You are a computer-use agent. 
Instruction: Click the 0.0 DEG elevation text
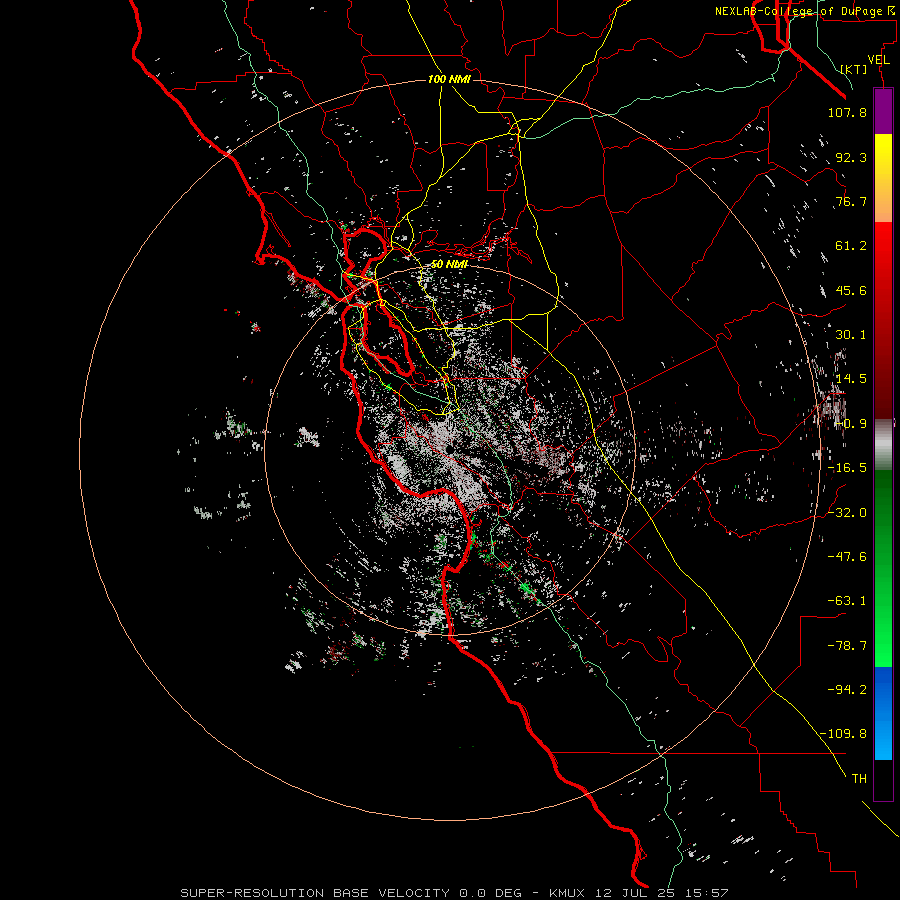490,893
